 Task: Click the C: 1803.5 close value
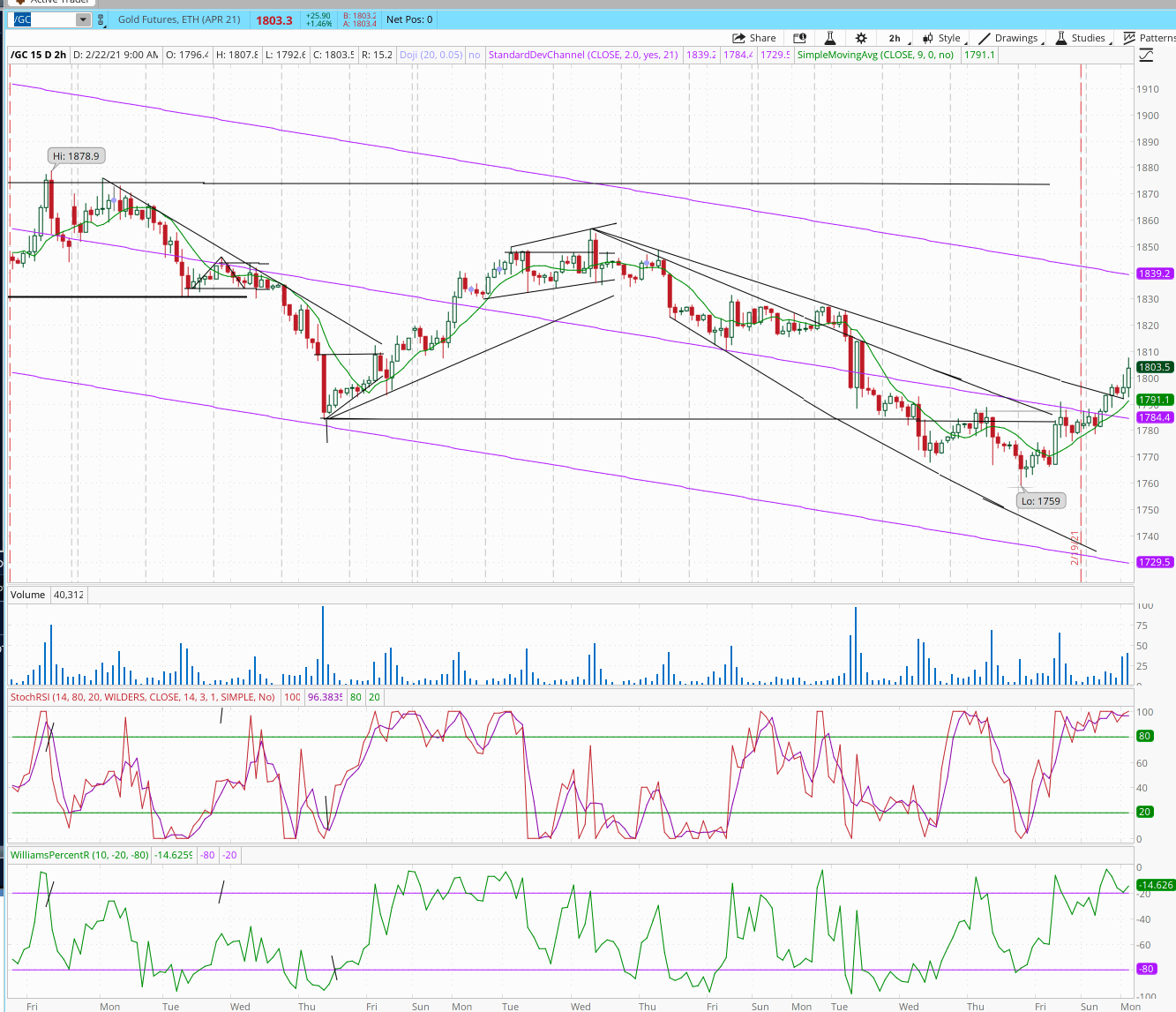(333, 55)
